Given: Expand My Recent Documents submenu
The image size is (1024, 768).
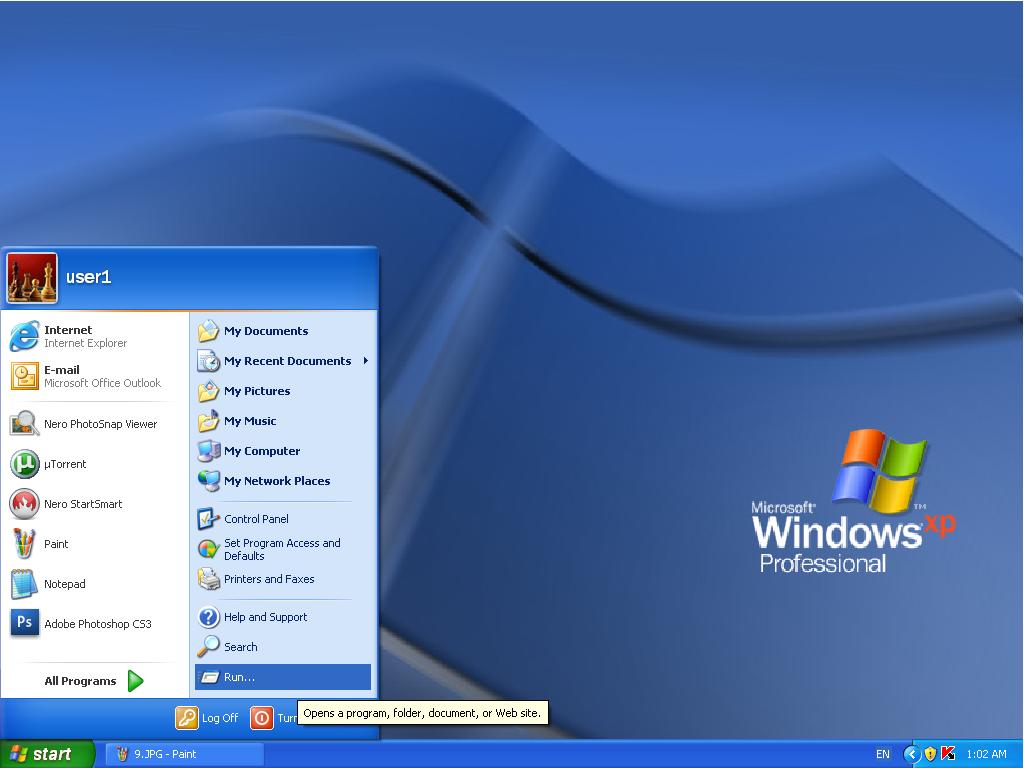Looking at the screenshot, I should click(287, 361).
